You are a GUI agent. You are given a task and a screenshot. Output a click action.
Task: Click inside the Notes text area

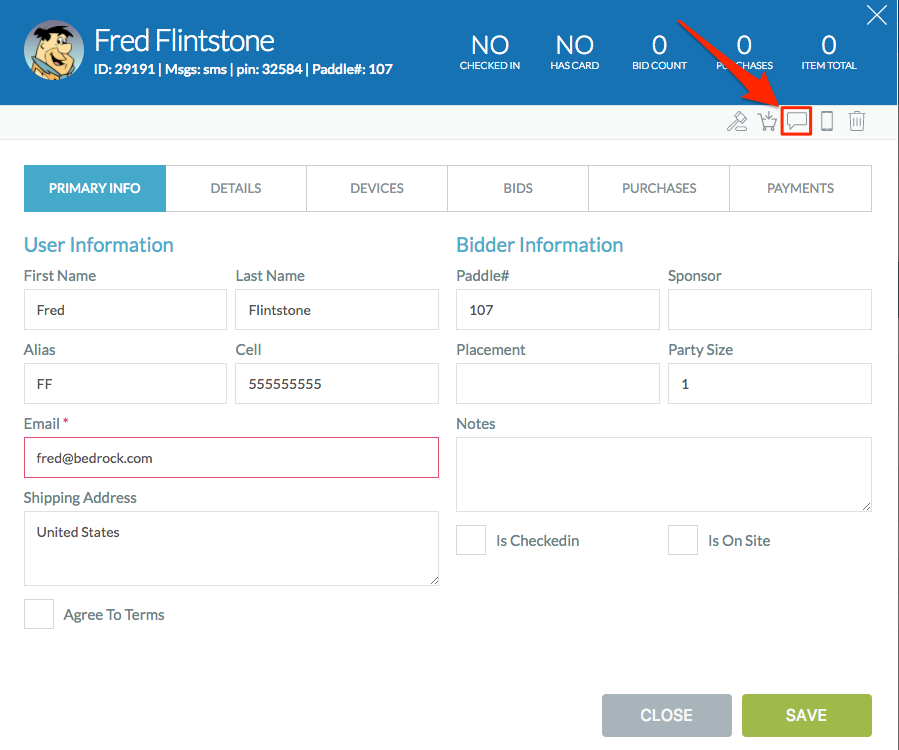(x=663, y=474)
